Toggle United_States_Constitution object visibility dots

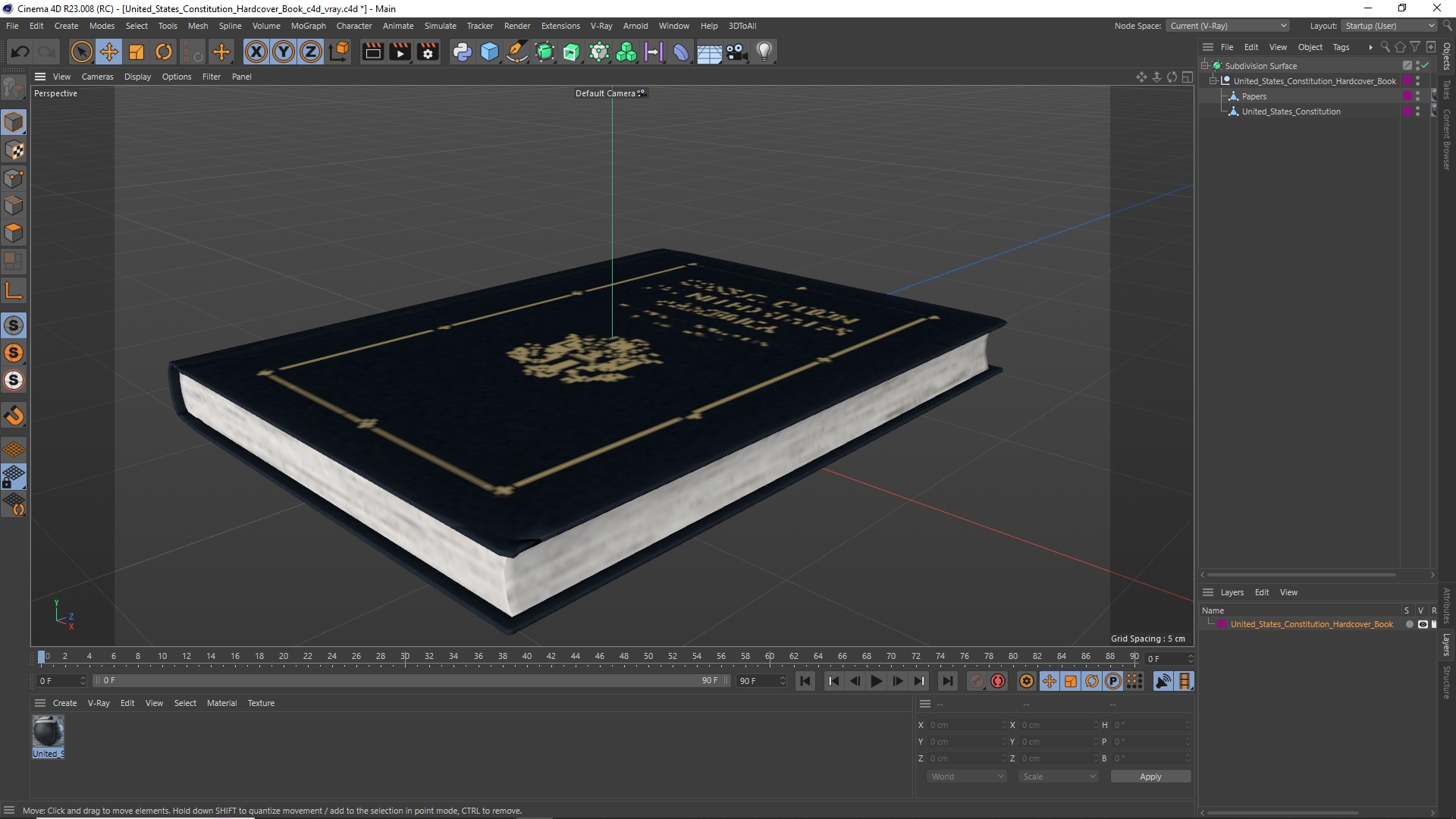1418,111
